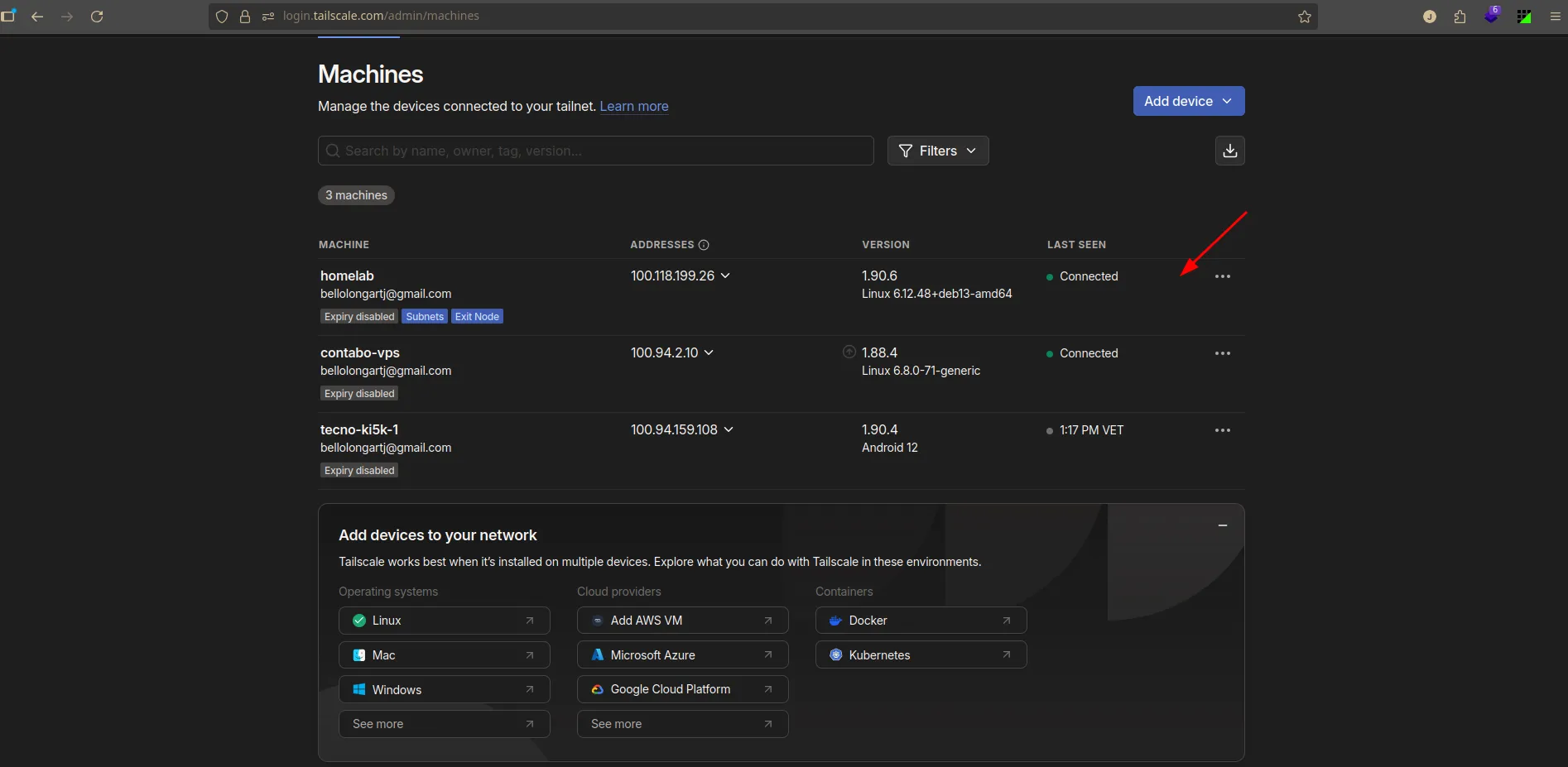Click the info icon next to Addresses
Screen dimensions: 1568x767
[704, 245]
